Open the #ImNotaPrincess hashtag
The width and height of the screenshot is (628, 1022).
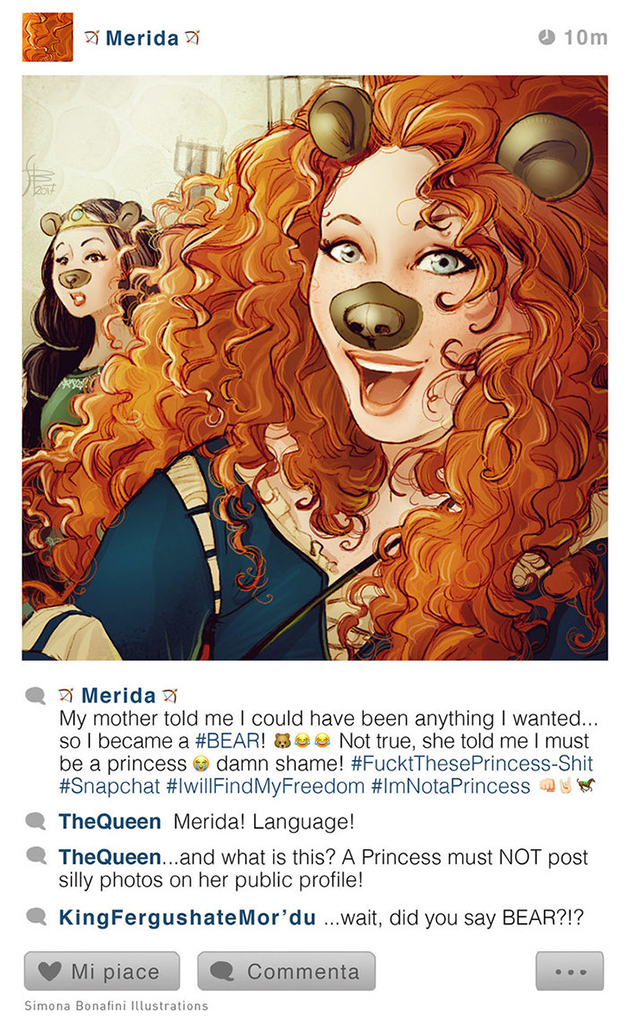450,786
